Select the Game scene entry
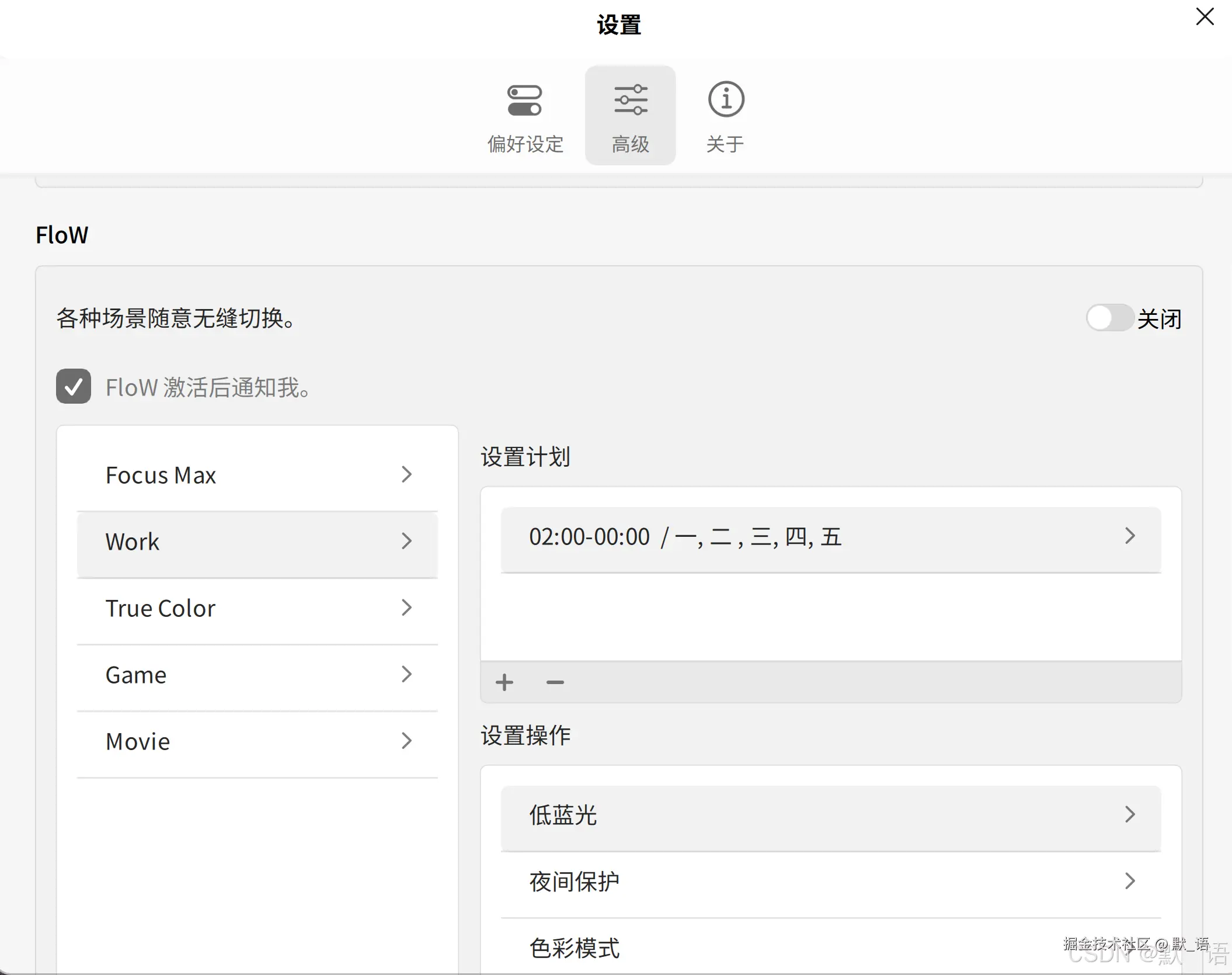 pos(137,675)
